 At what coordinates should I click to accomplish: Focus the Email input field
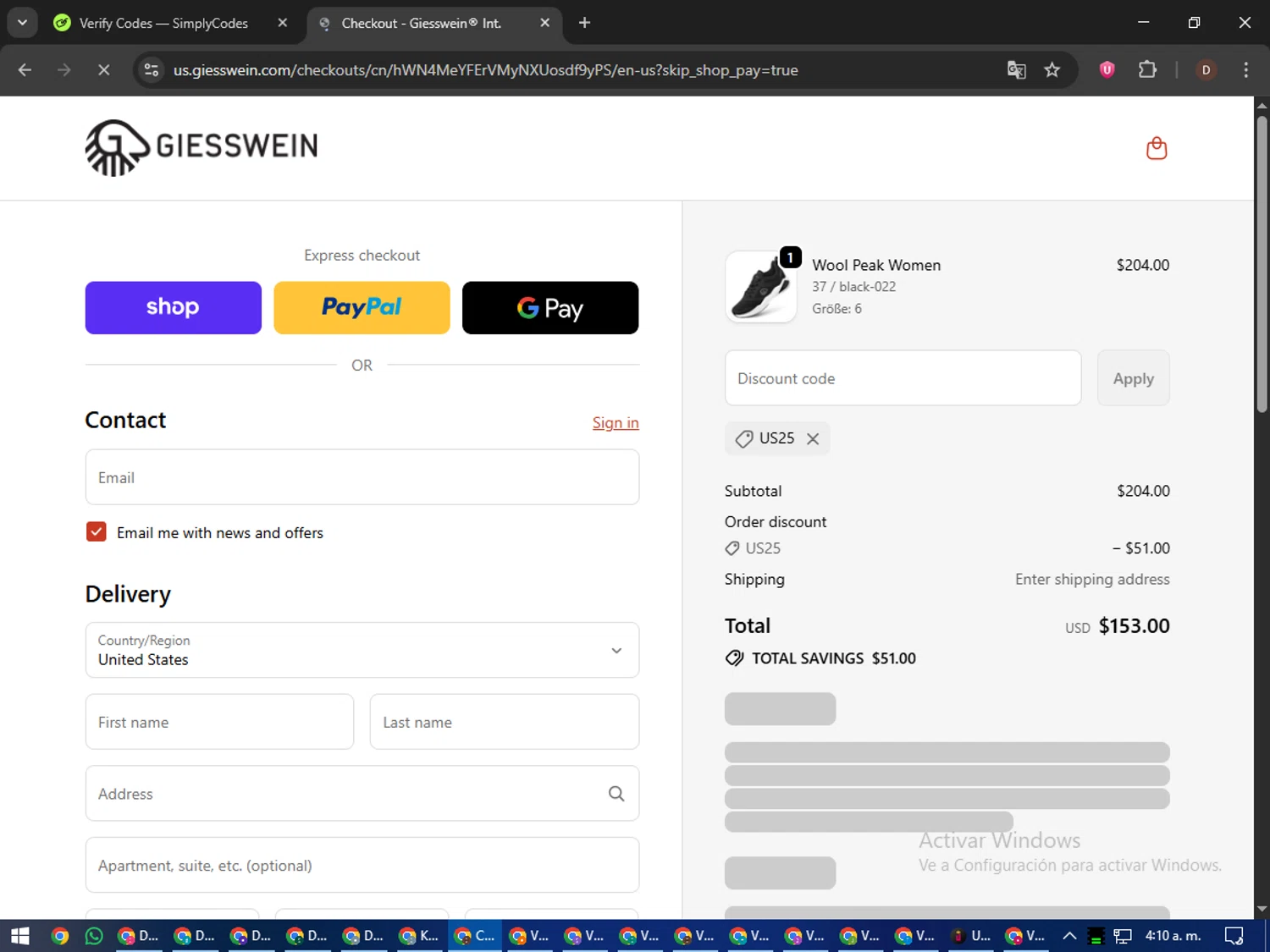(362, 477)
